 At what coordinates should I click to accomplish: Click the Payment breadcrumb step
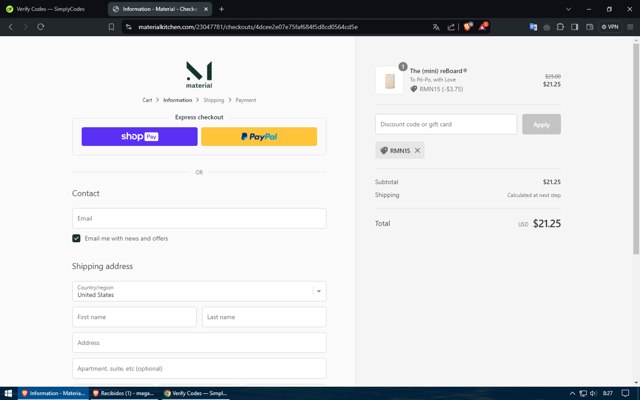coord(246,100)
